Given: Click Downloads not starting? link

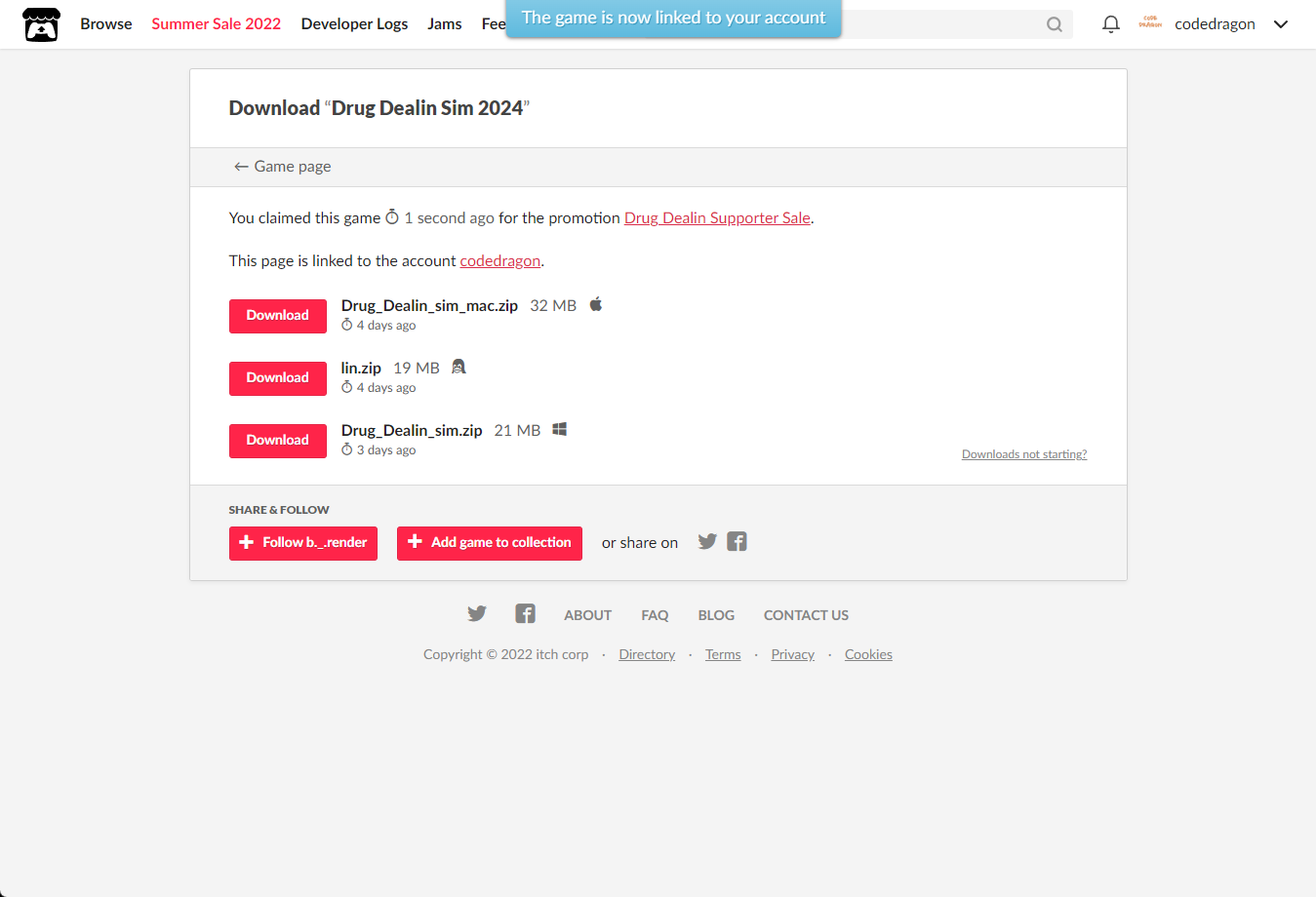Looking at the screenshot, I should click(x=1024, y=454).
